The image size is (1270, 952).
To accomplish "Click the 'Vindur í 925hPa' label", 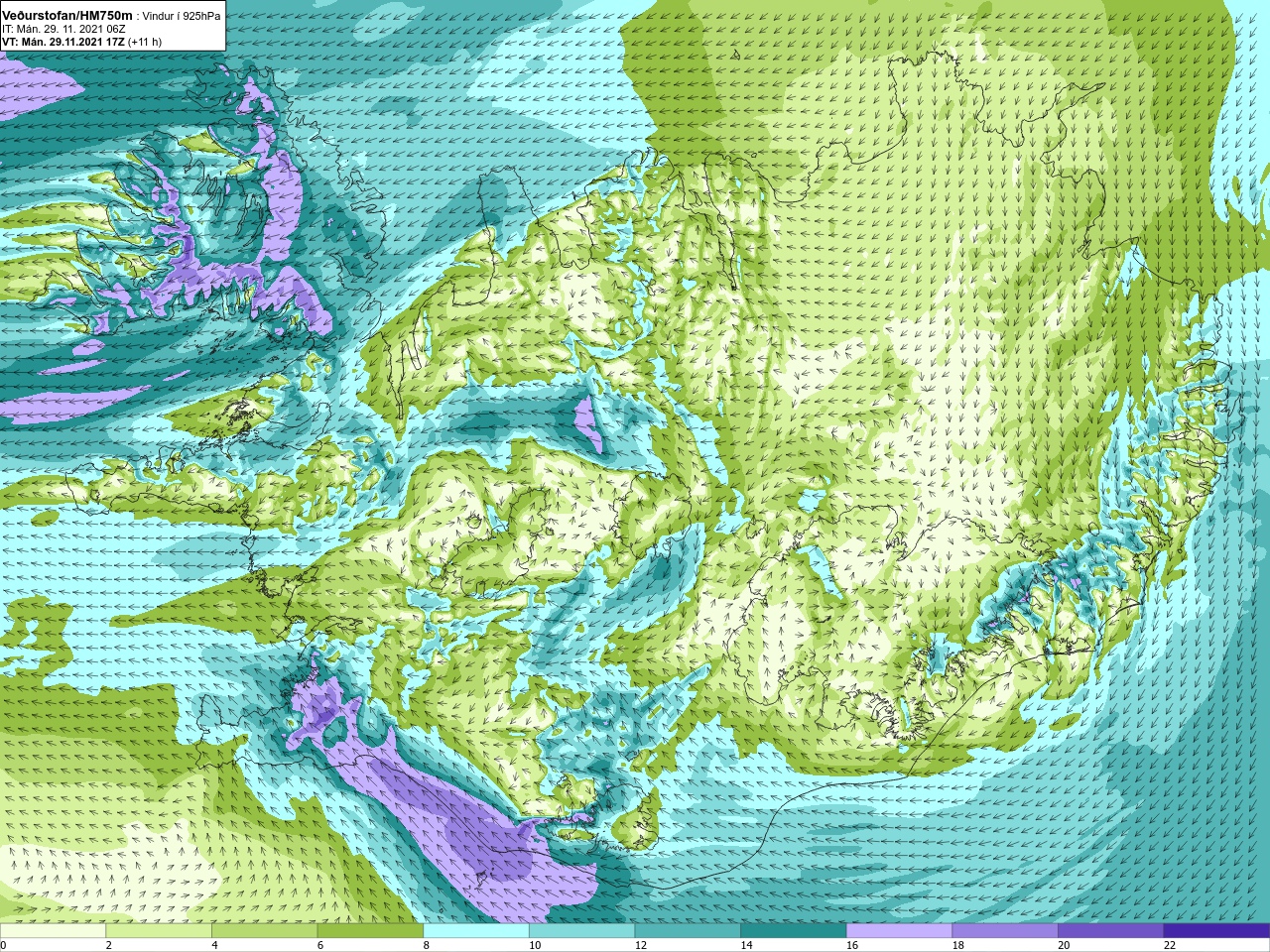I will (183, 16).
